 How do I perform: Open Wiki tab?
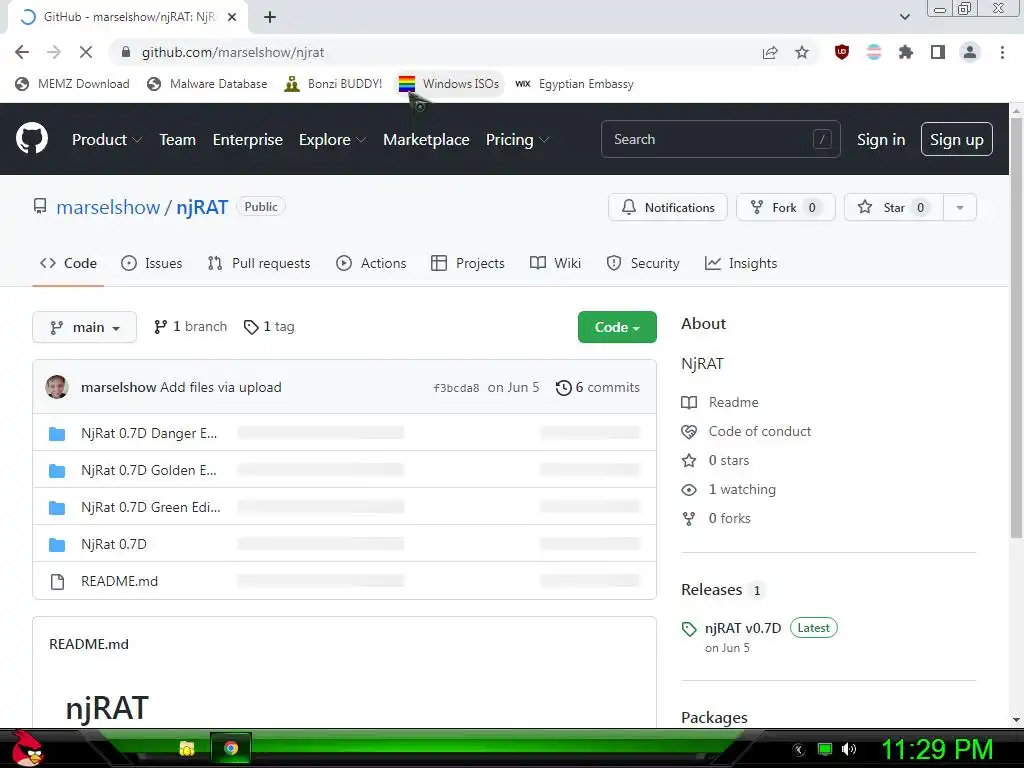tap(555, 263)
